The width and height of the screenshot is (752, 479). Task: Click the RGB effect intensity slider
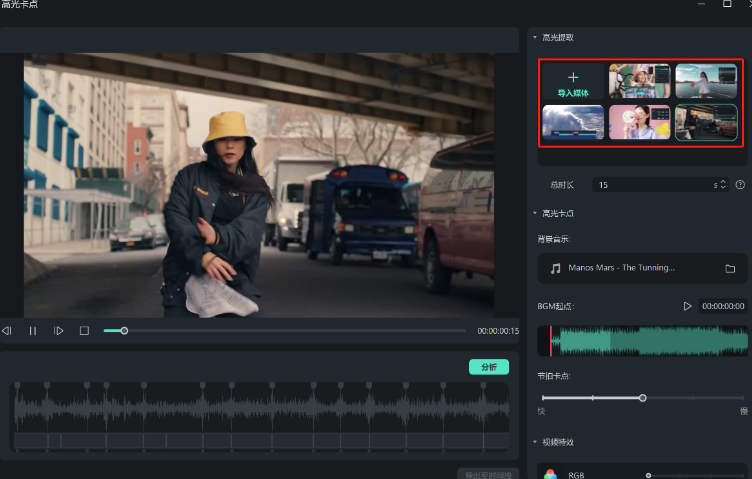pos(649,475)
